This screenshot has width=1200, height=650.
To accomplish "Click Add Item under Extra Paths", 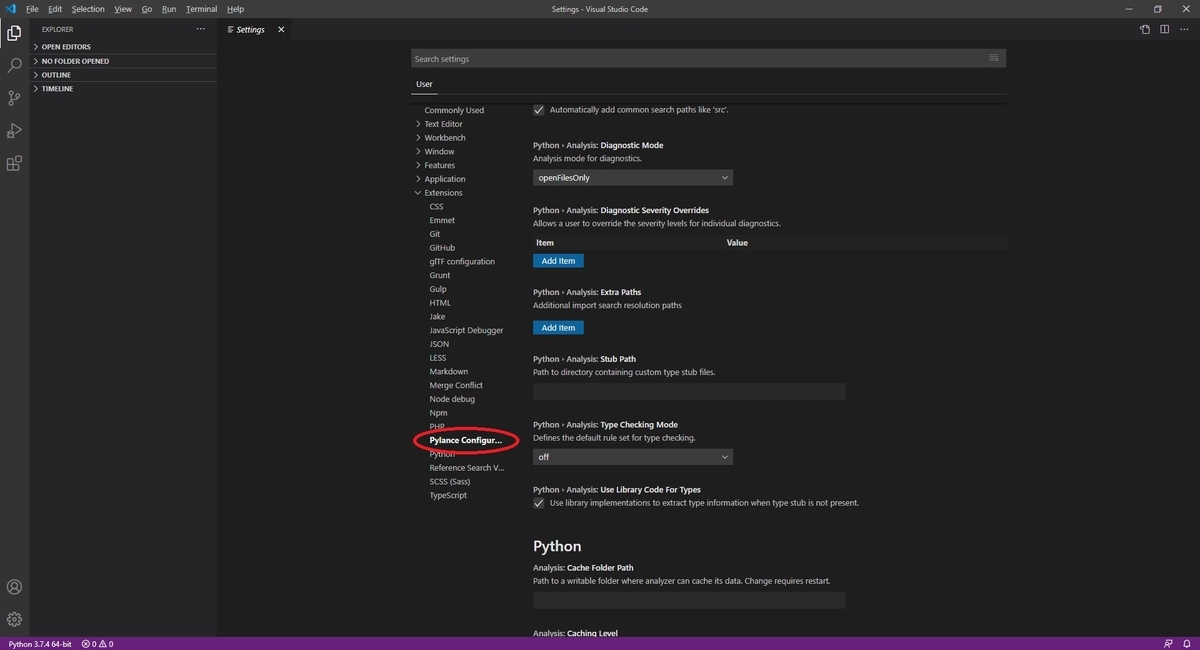I will 558,328.
